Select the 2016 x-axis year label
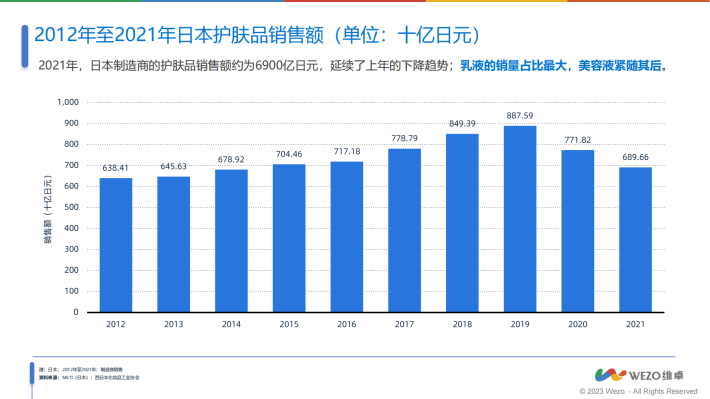The width and height of the screenshot is (710, 399). [347, 324]
